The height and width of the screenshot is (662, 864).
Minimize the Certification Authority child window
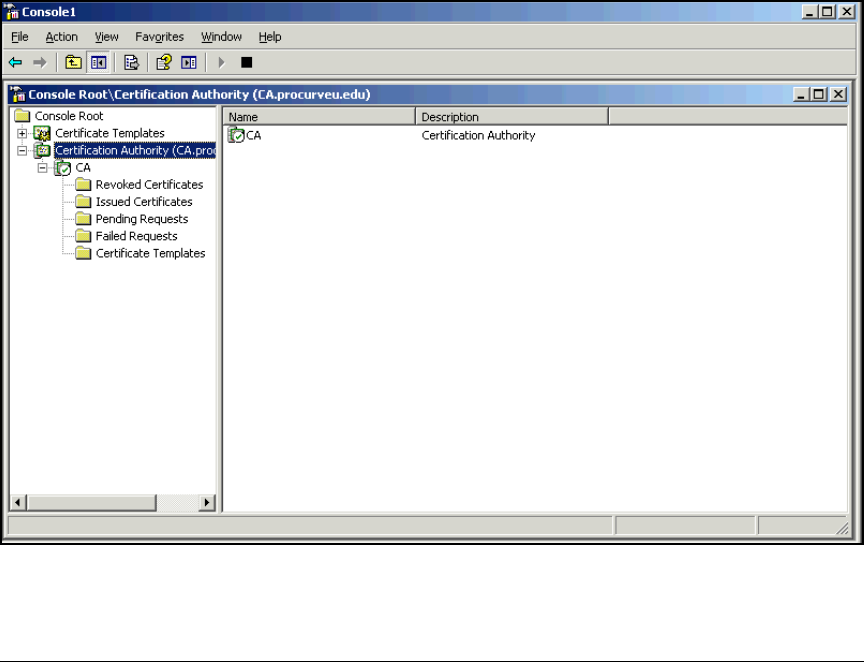click(x=801, y=94)
